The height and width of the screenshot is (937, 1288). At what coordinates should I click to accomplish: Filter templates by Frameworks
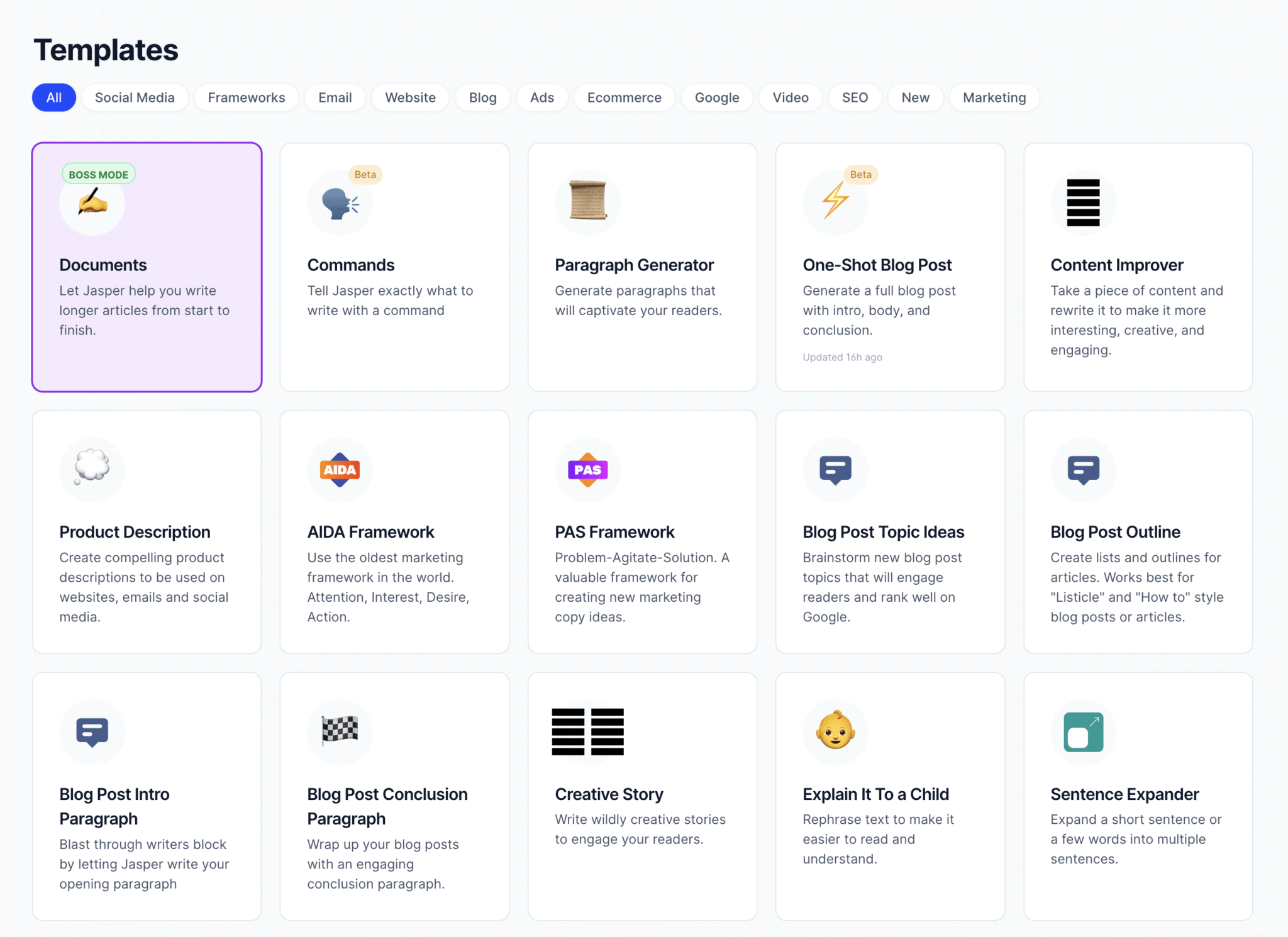pos(246,97)
